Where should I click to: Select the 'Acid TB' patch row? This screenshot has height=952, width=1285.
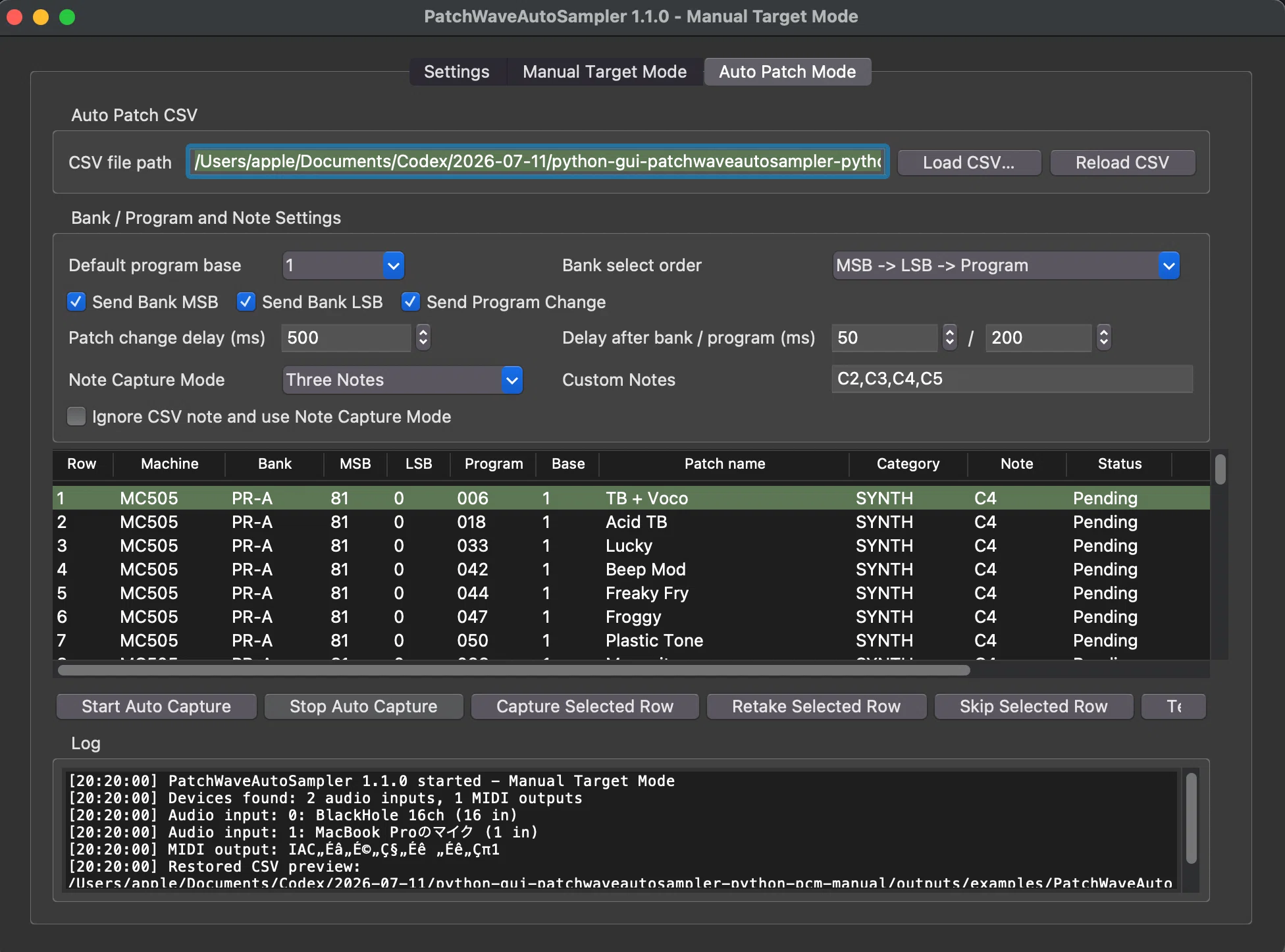pos(631,522)
